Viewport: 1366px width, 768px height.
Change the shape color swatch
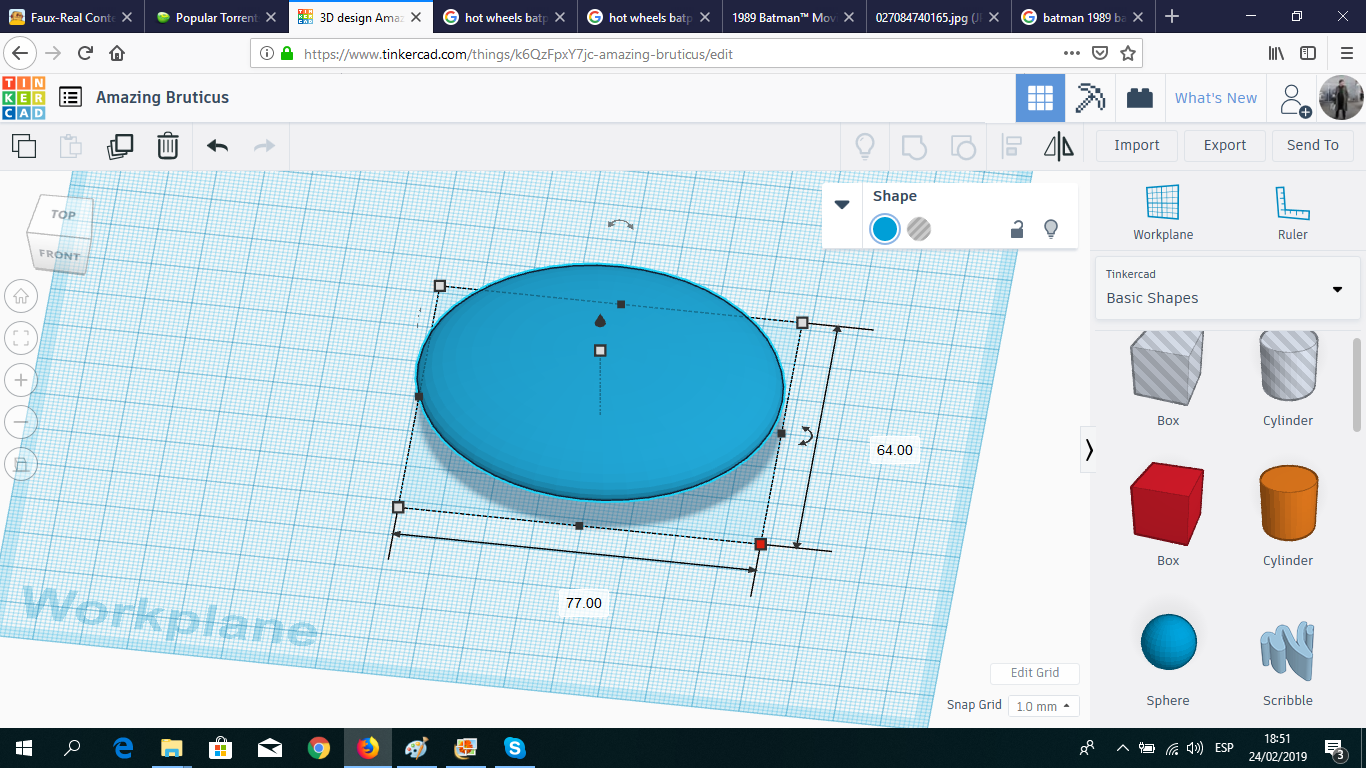tap(884, 229)
